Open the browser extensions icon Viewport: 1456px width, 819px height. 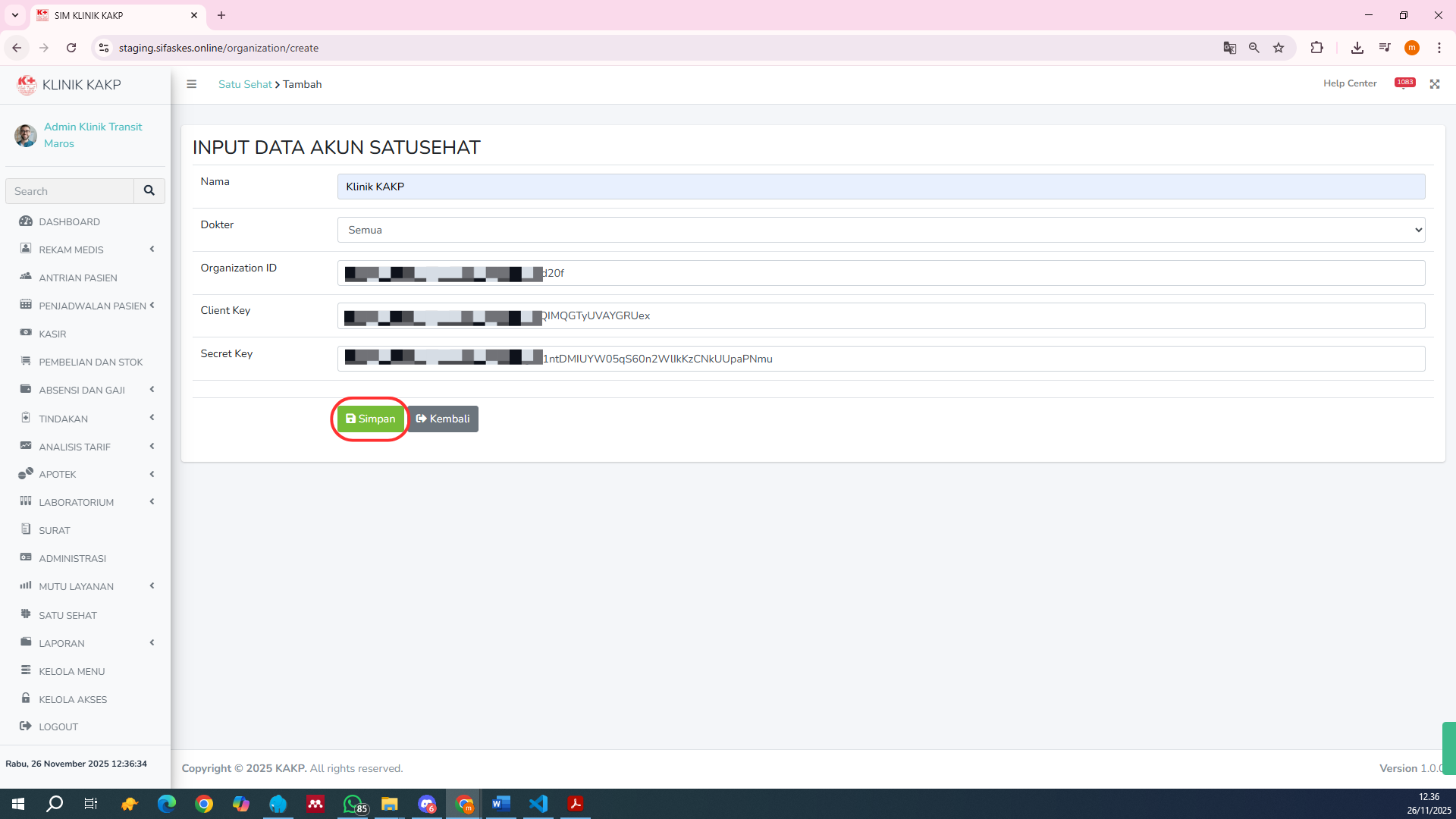1316,48
